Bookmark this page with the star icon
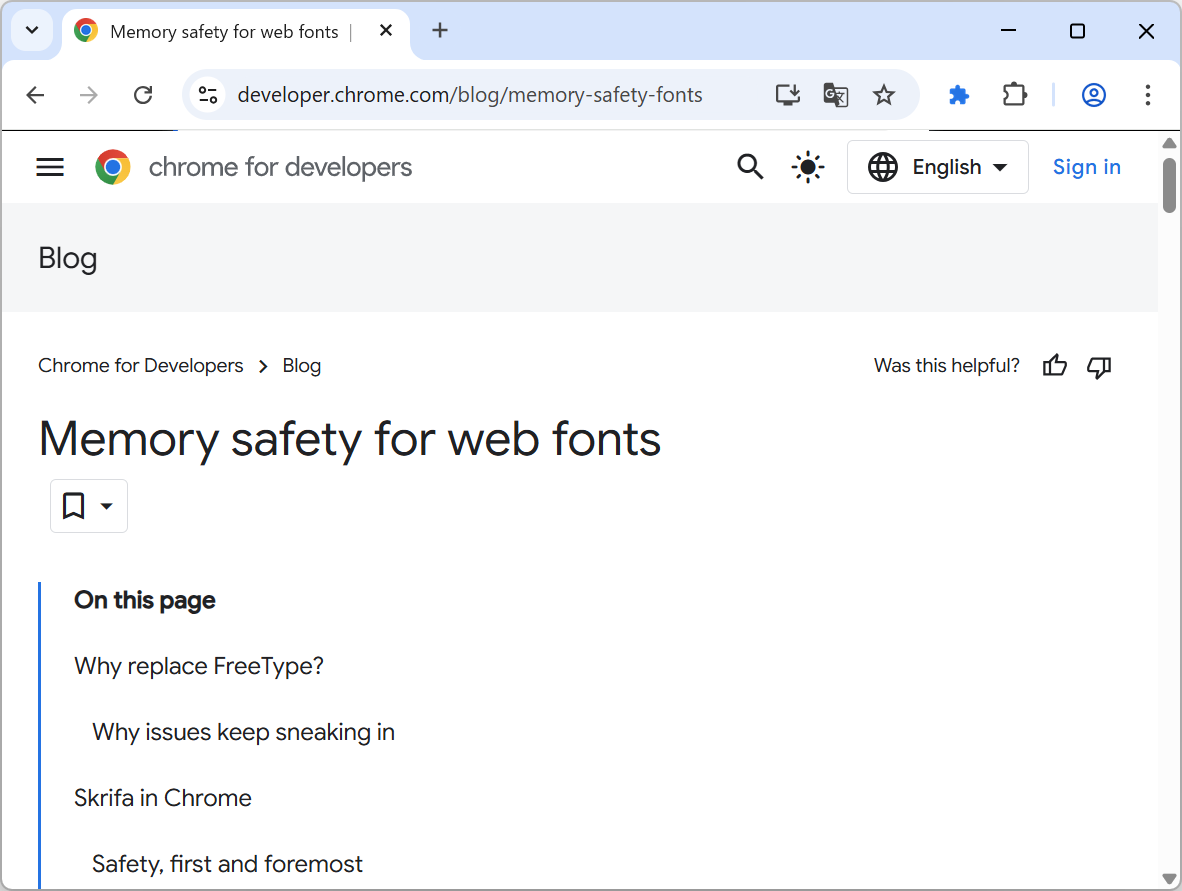The height and width of the screenshot is (891, 1182). click(x=884, y=95)
